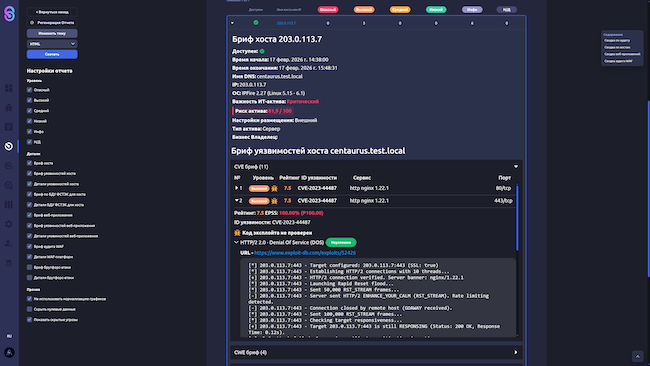Screen dimensions: 650x366
Task: Click the teal 'Низкий' severity badge header
Action: (436, 10)
